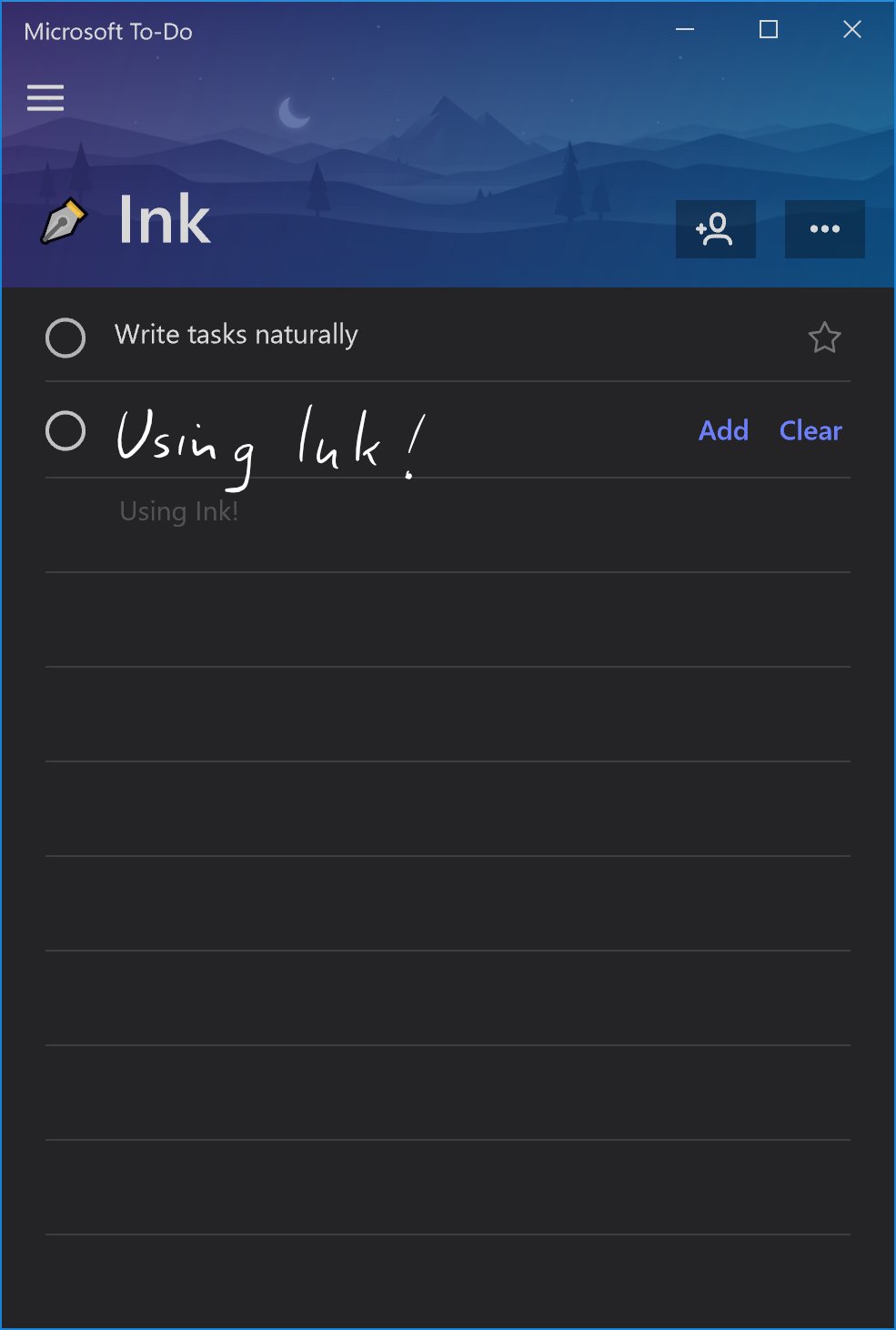Click the pen nib icon beside Ink
This screenshot has height=1330, width=896.
(x=64, y=222)
